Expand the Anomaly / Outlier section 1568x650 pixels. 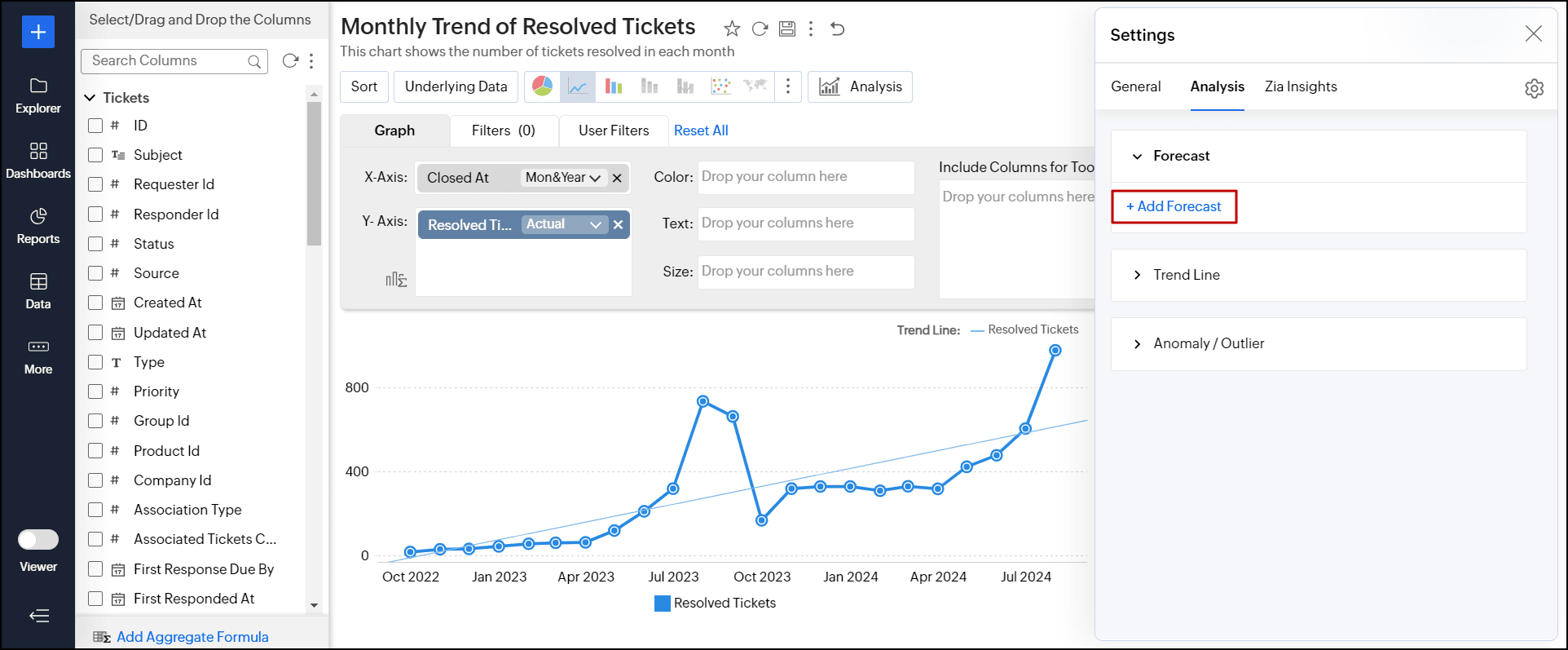(1208, 343)
